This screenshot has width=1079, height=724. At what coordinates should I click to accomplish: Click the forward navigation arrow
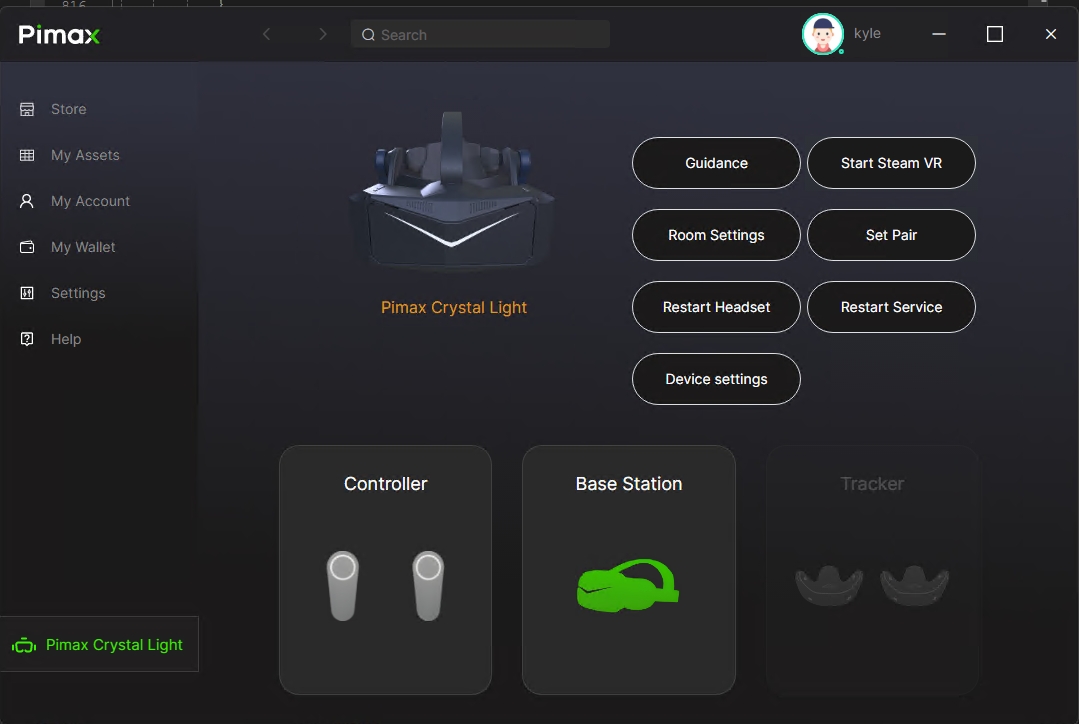coord(322,34)
